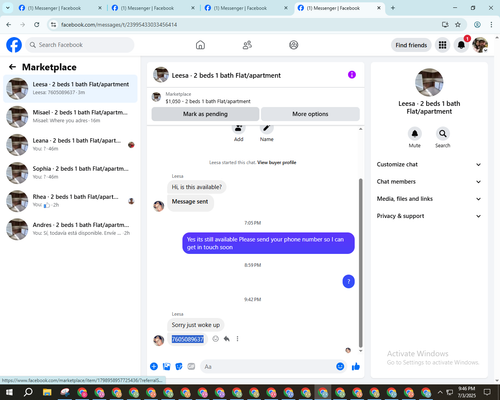Open the Sophia conversation in list

point(70,173)
